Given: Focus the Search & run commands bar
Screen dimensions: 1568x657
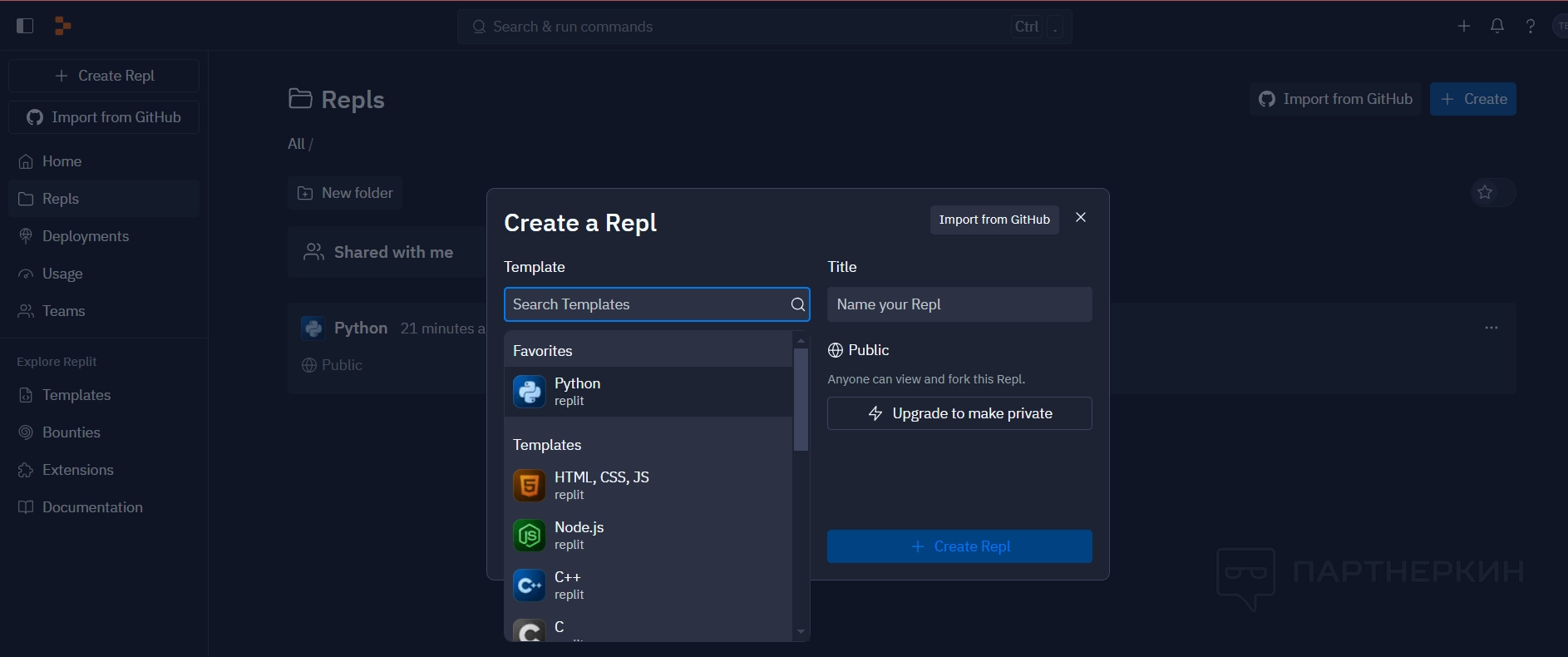Looking at the screenshot, I should (765, 27).
